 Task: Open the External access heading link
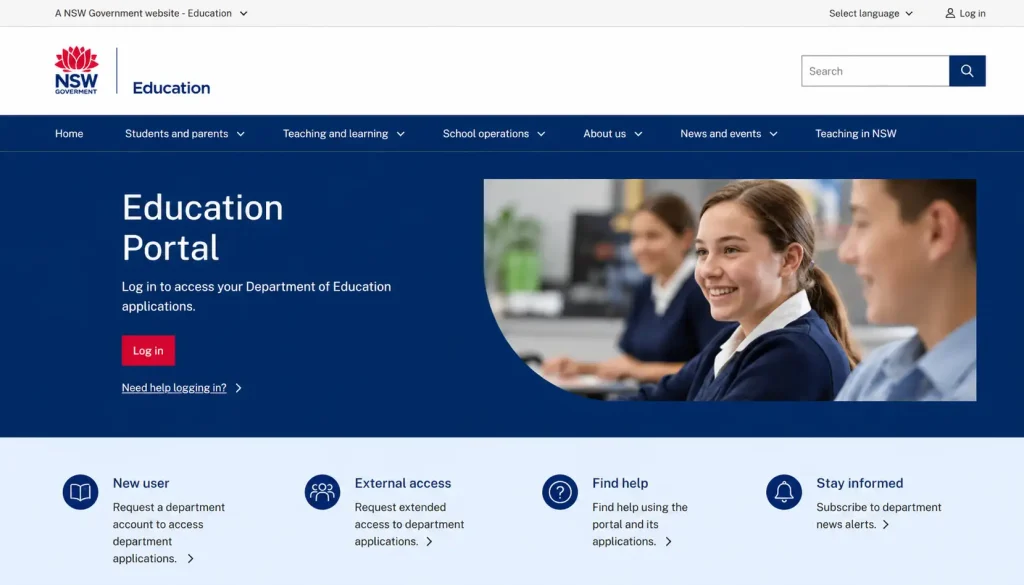(x=403, y=483)
